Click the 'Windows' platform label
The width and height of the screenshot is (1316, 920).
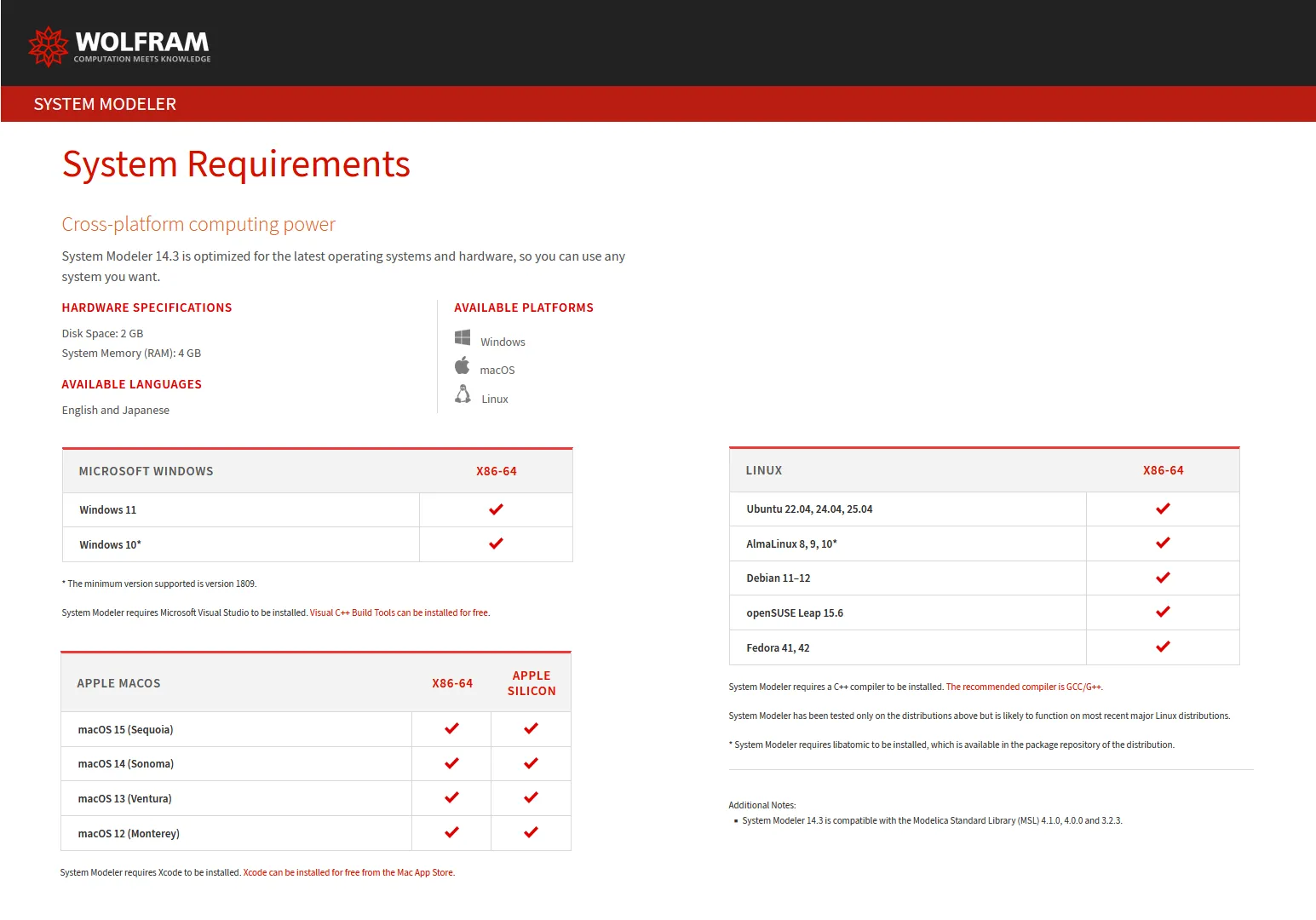503,342
